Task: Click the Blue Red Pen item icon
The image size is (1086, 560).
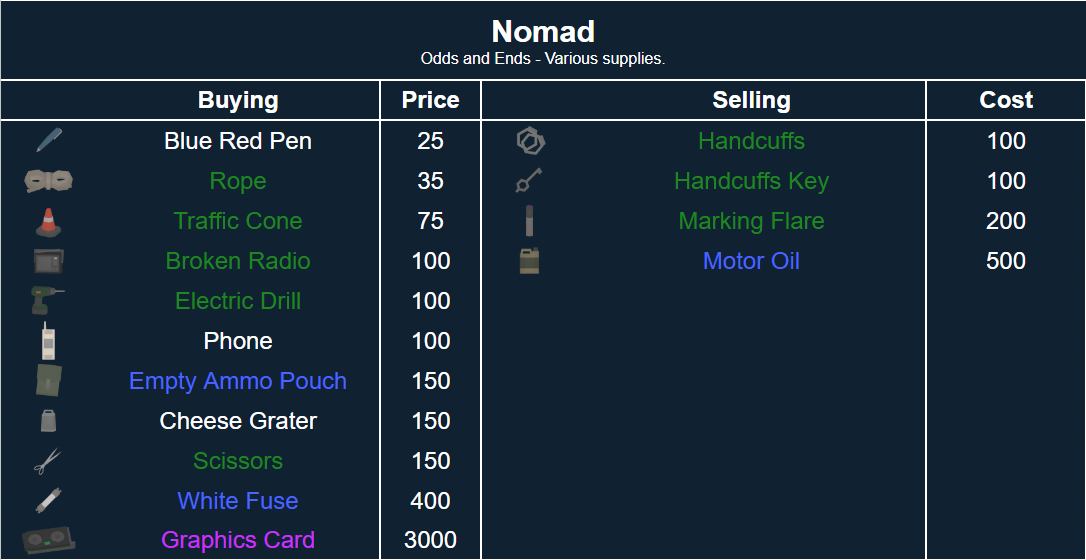Action: pyautogui.click(x=48, y=141)
